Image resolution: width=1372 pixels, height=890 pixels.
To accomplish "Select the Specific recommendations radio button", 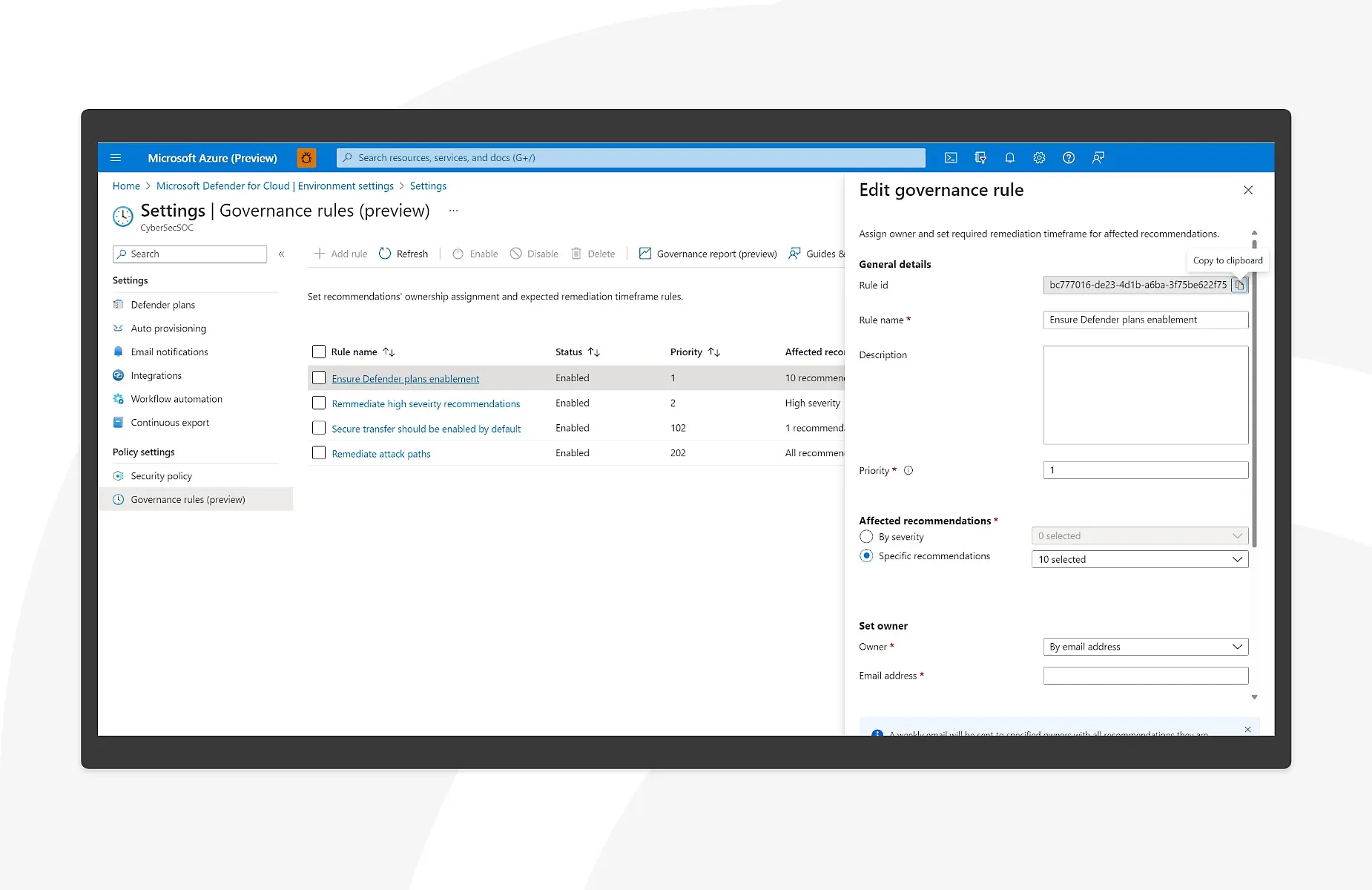I will (866, 556).
